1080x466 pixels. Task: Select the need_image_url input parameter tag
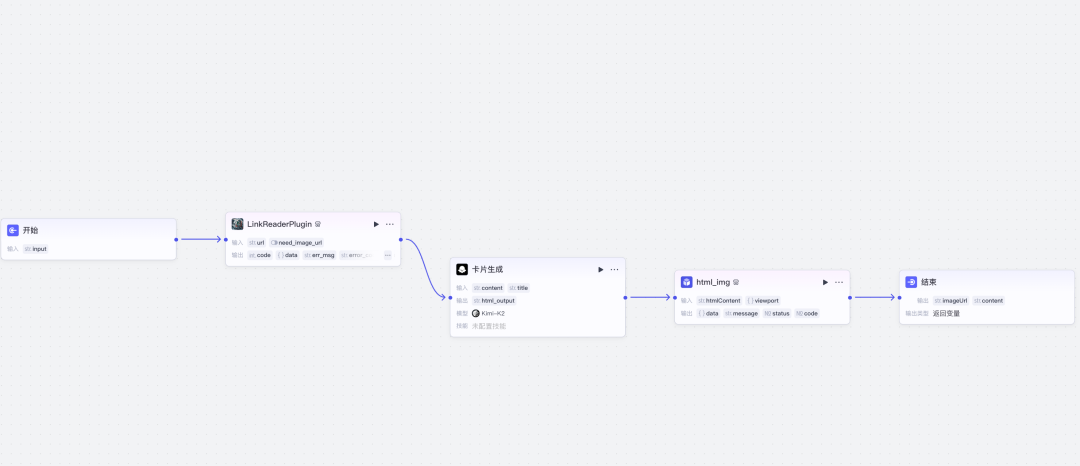point(297,242)
